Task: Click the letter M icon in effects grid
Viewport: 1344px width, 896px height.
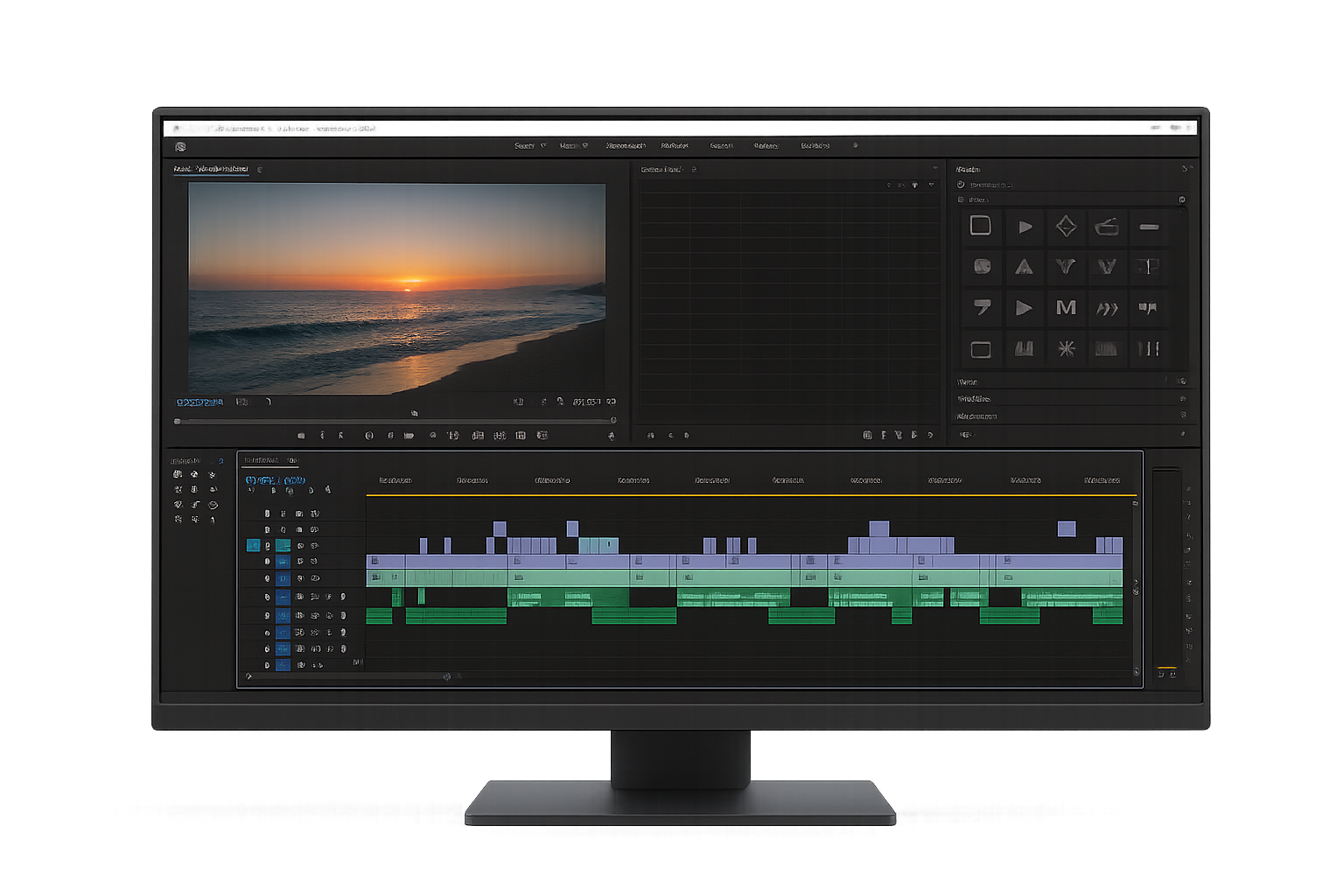Action: [x=1066, y=308]
